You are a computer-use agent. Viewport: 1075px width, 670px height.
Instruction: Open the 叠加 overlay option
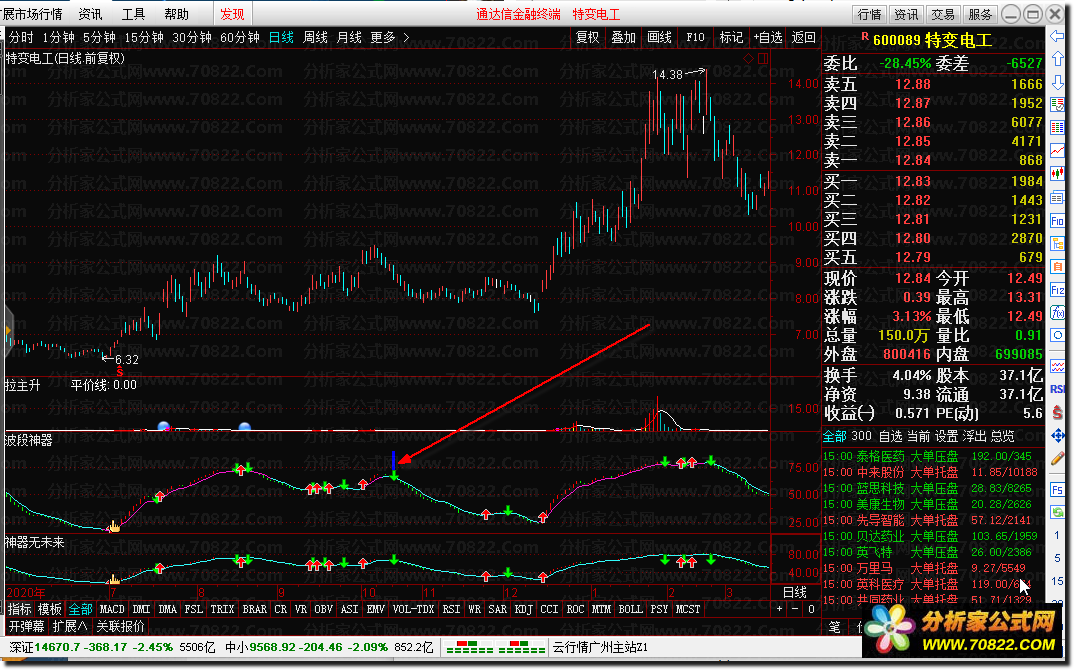click(x=623, y=37)
